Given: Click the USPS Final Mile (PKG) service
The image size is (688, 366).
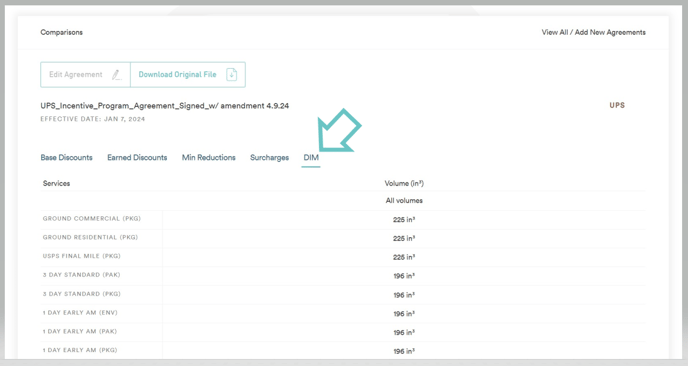Looking at the screenshot, I should 82,256.
